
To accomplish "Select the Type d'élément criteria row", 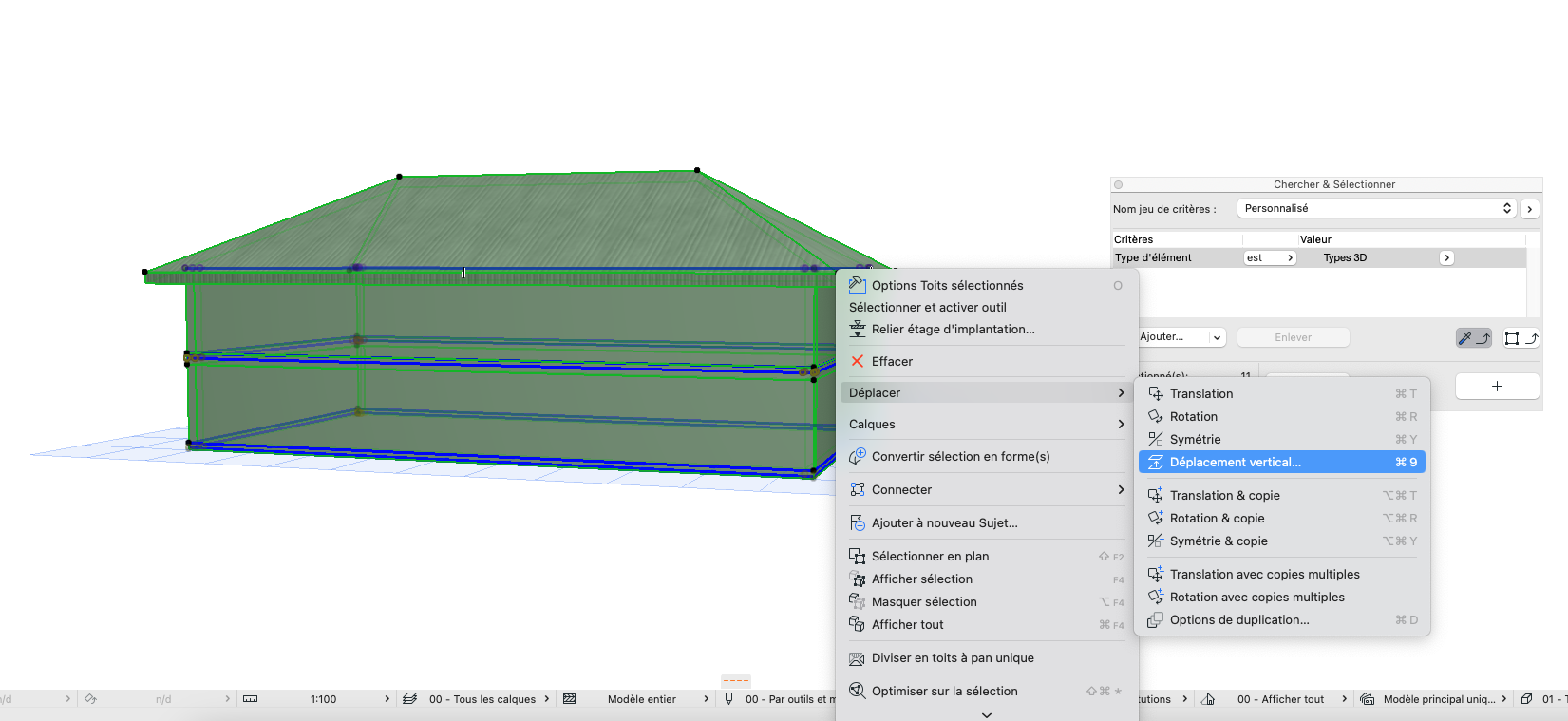I will pos(1318,257).
